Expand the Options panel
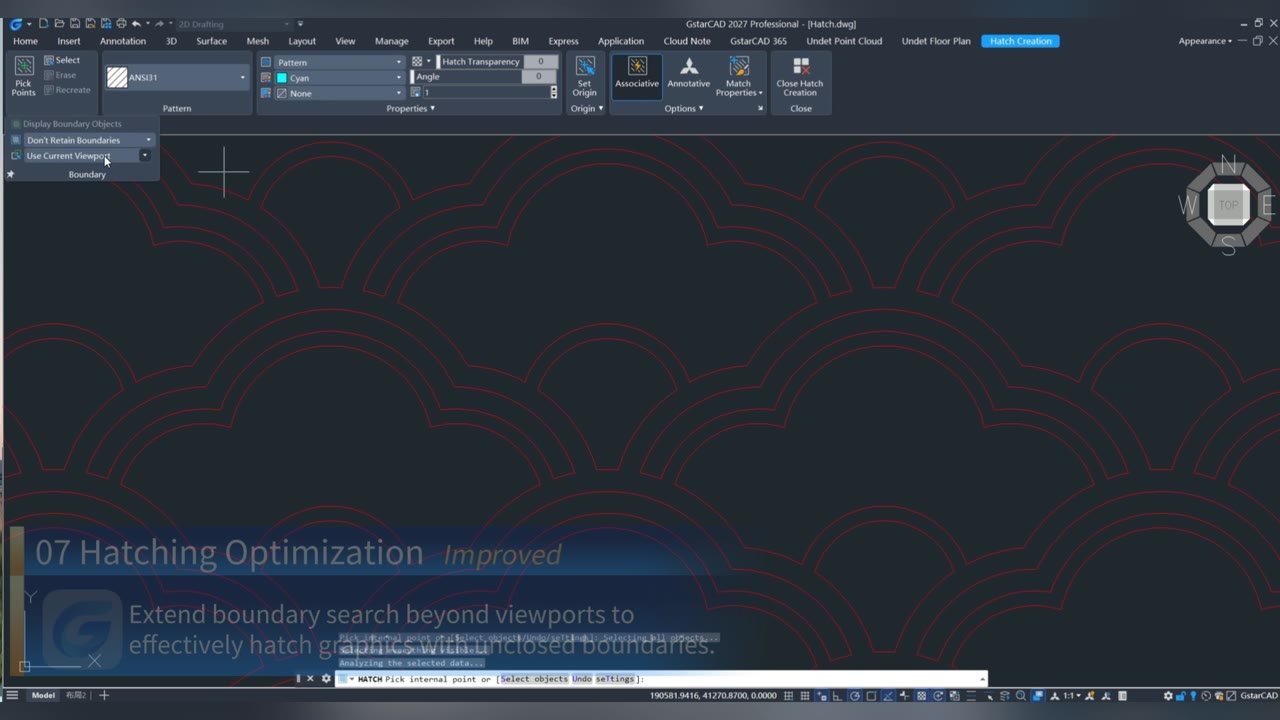 tap(684, 108)
